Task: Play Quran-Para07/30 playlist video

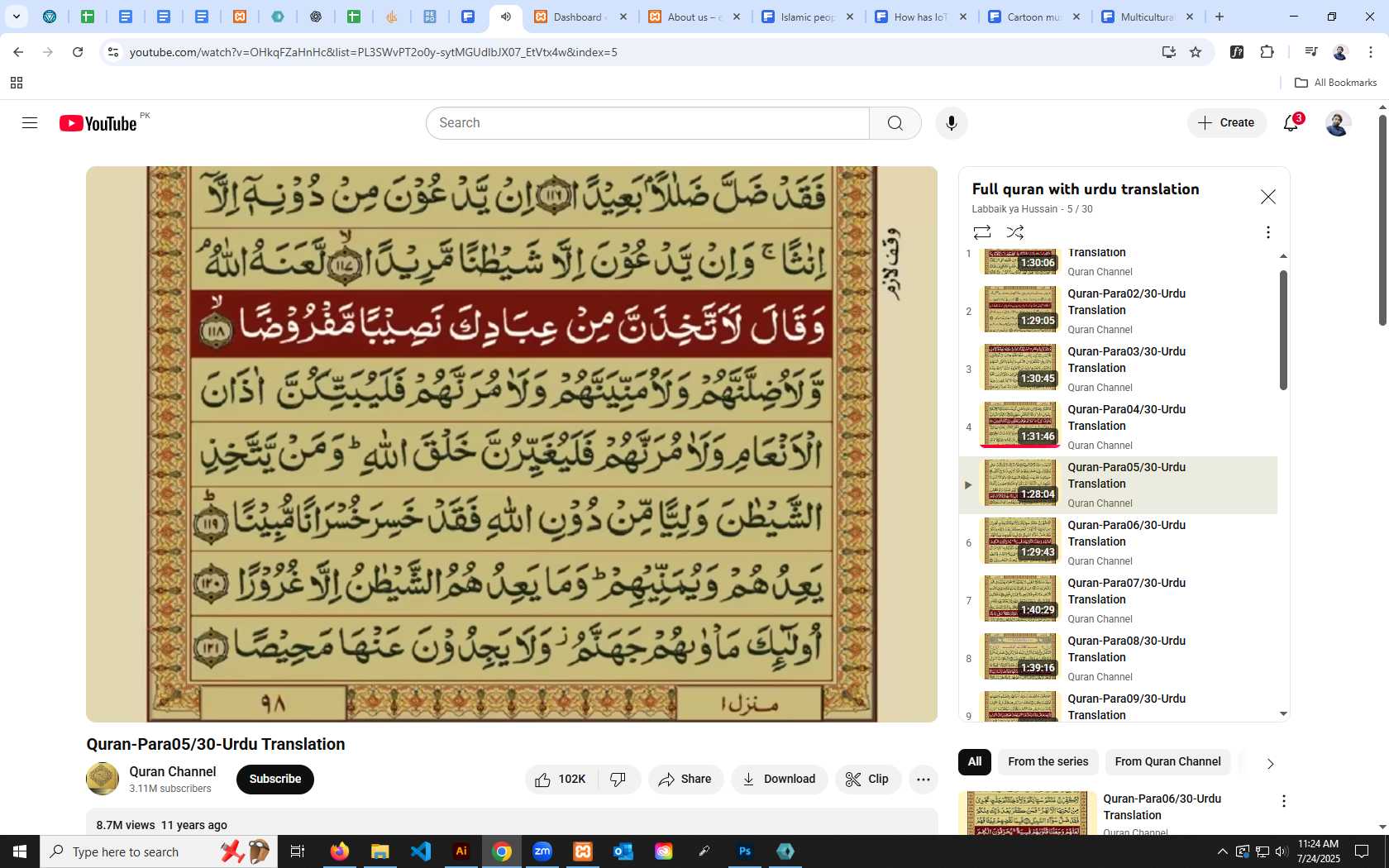Action: pyautogui.click(x=1118, y=601)
